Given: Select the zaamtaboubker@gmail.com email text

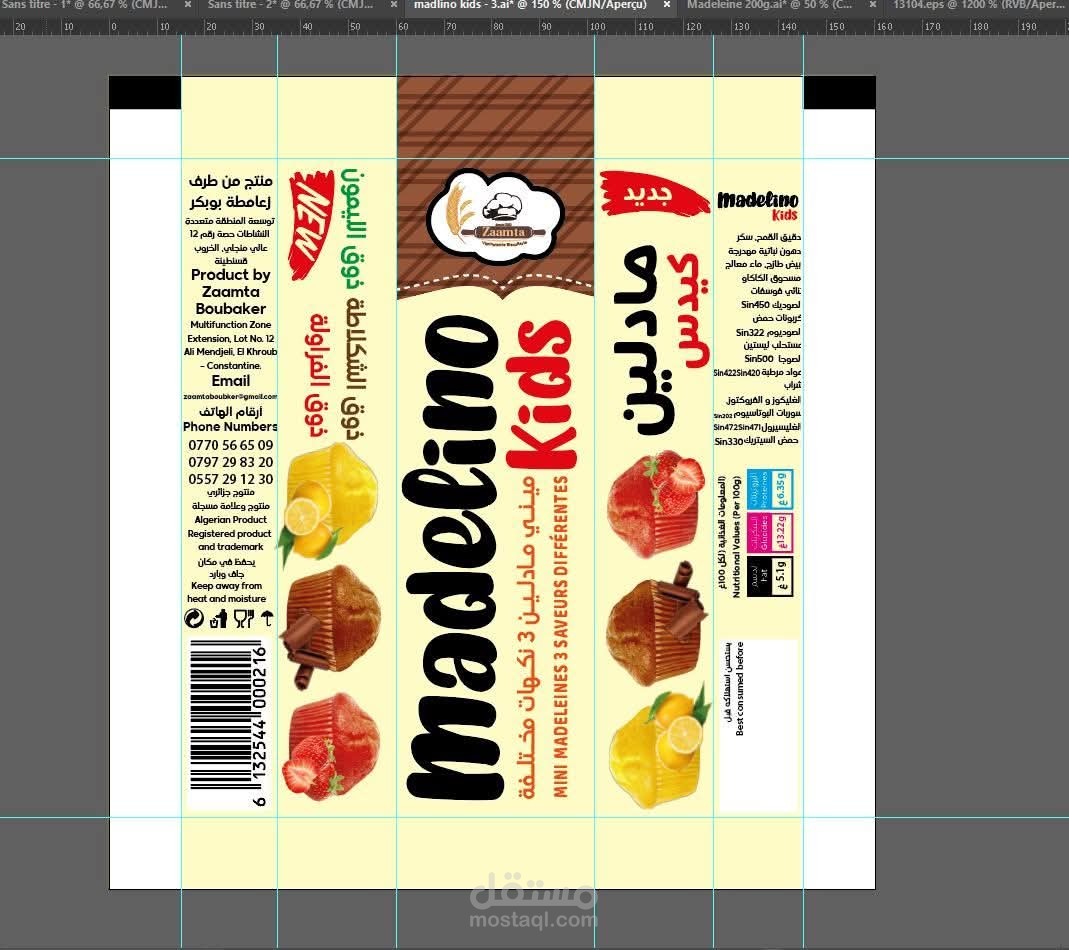Looking at the screenshot, I should pos(230,396).
